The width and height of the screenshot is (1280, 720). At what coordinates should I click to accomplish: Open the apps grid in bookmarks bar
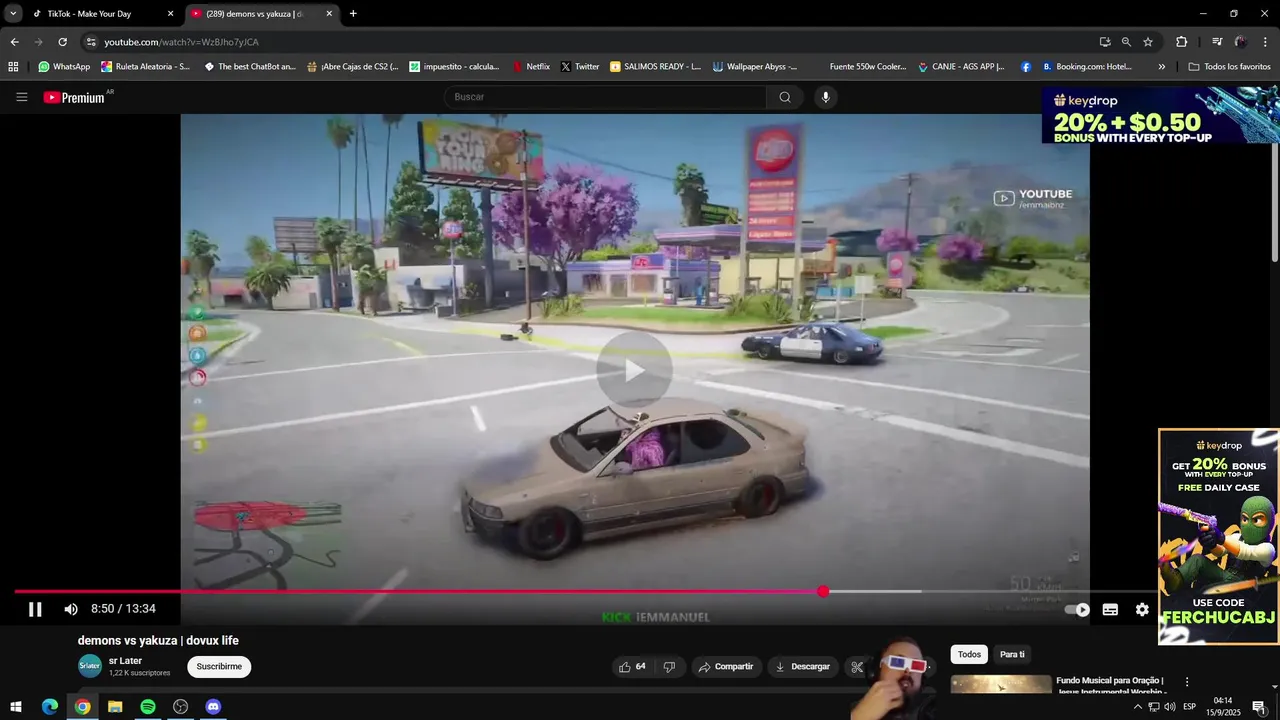pos(13,67)
